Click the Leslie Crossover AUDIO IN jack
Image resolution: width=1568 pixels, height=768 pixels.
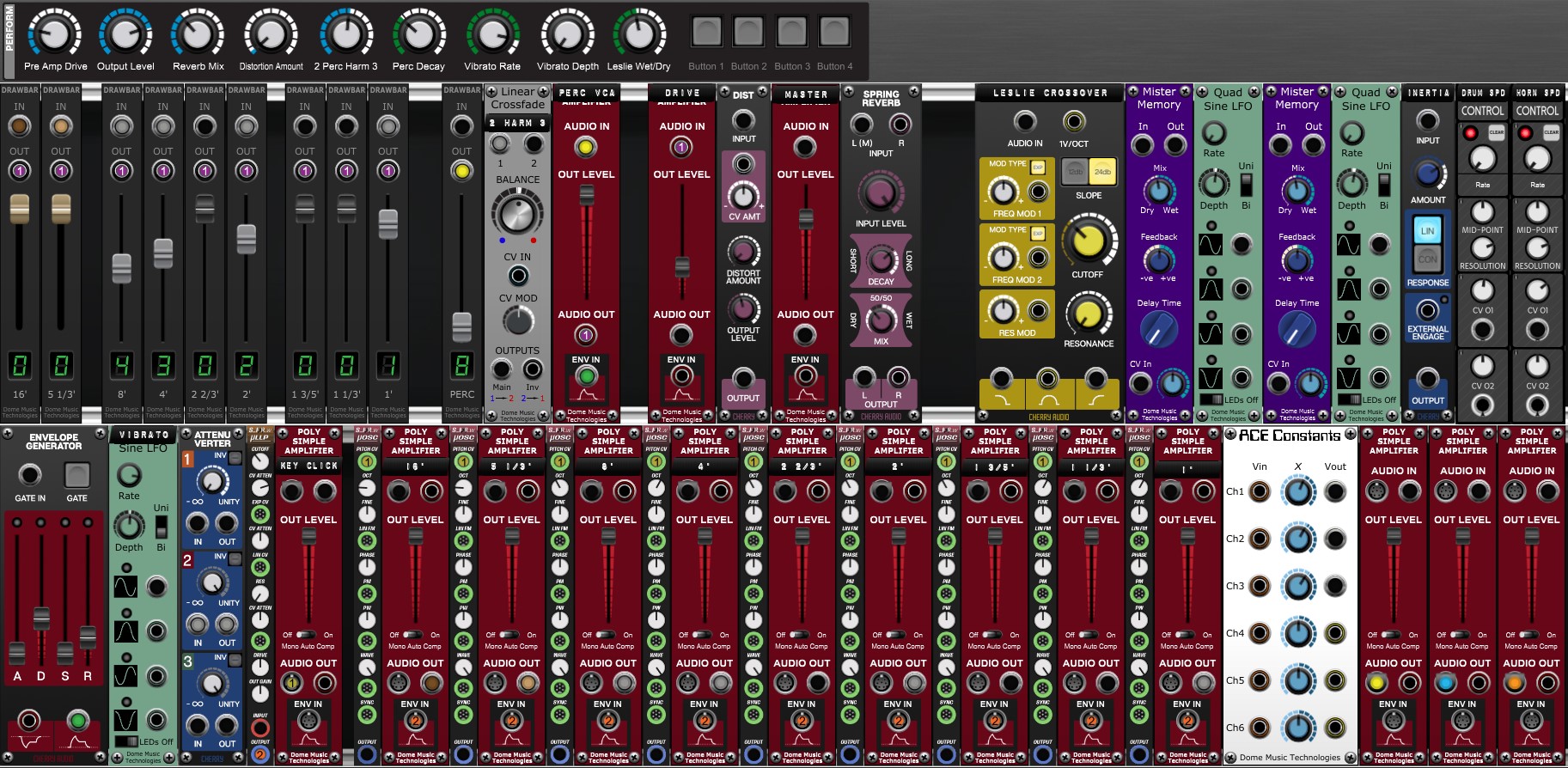tap(1024, 121)
